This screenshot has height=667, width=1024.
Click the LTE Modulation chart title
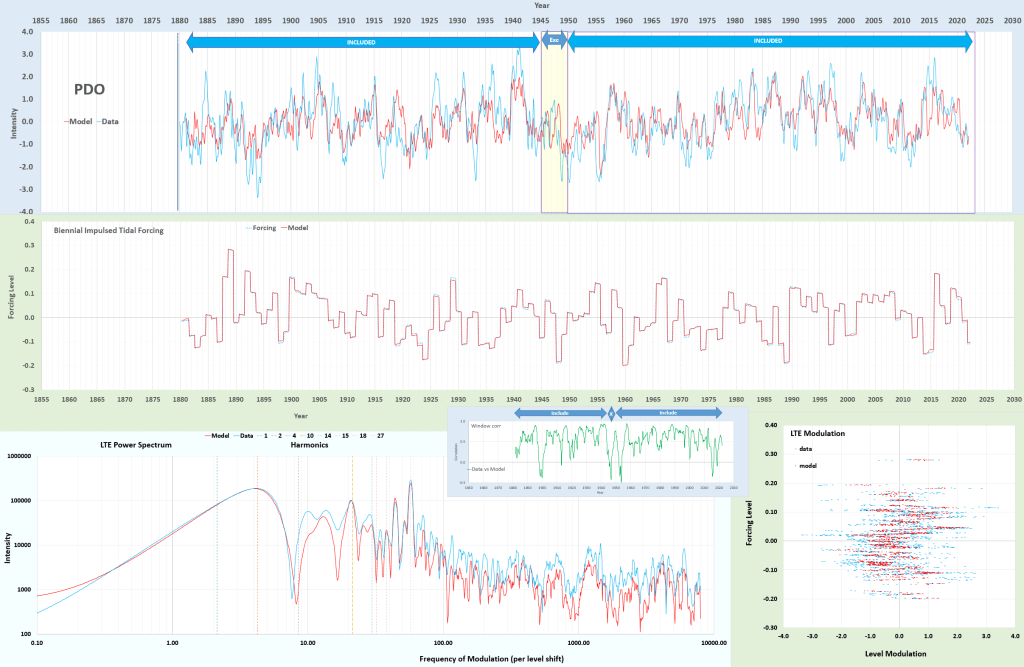point(818,433)
